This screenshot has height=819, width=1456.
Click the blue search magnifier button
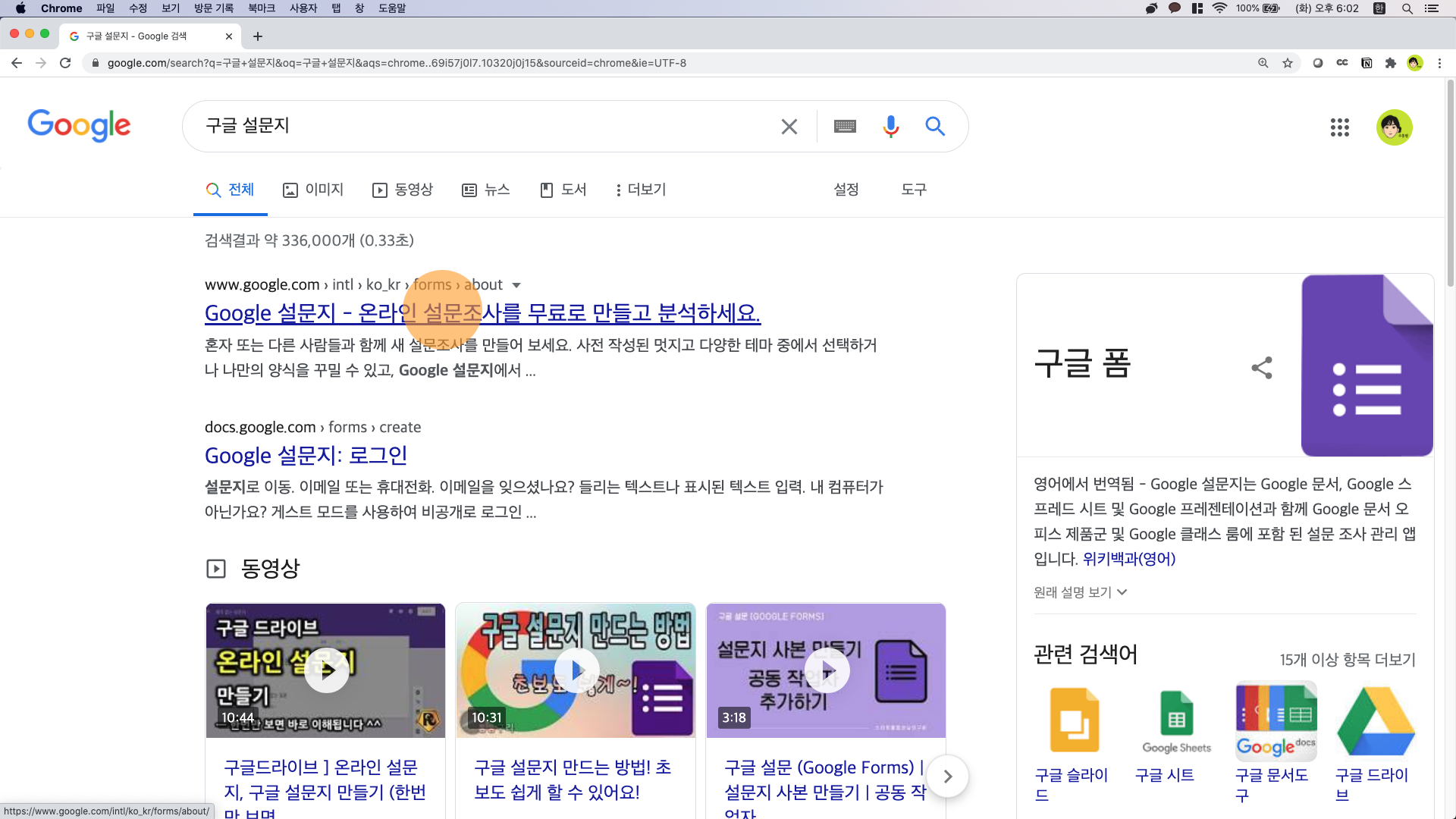935,126
